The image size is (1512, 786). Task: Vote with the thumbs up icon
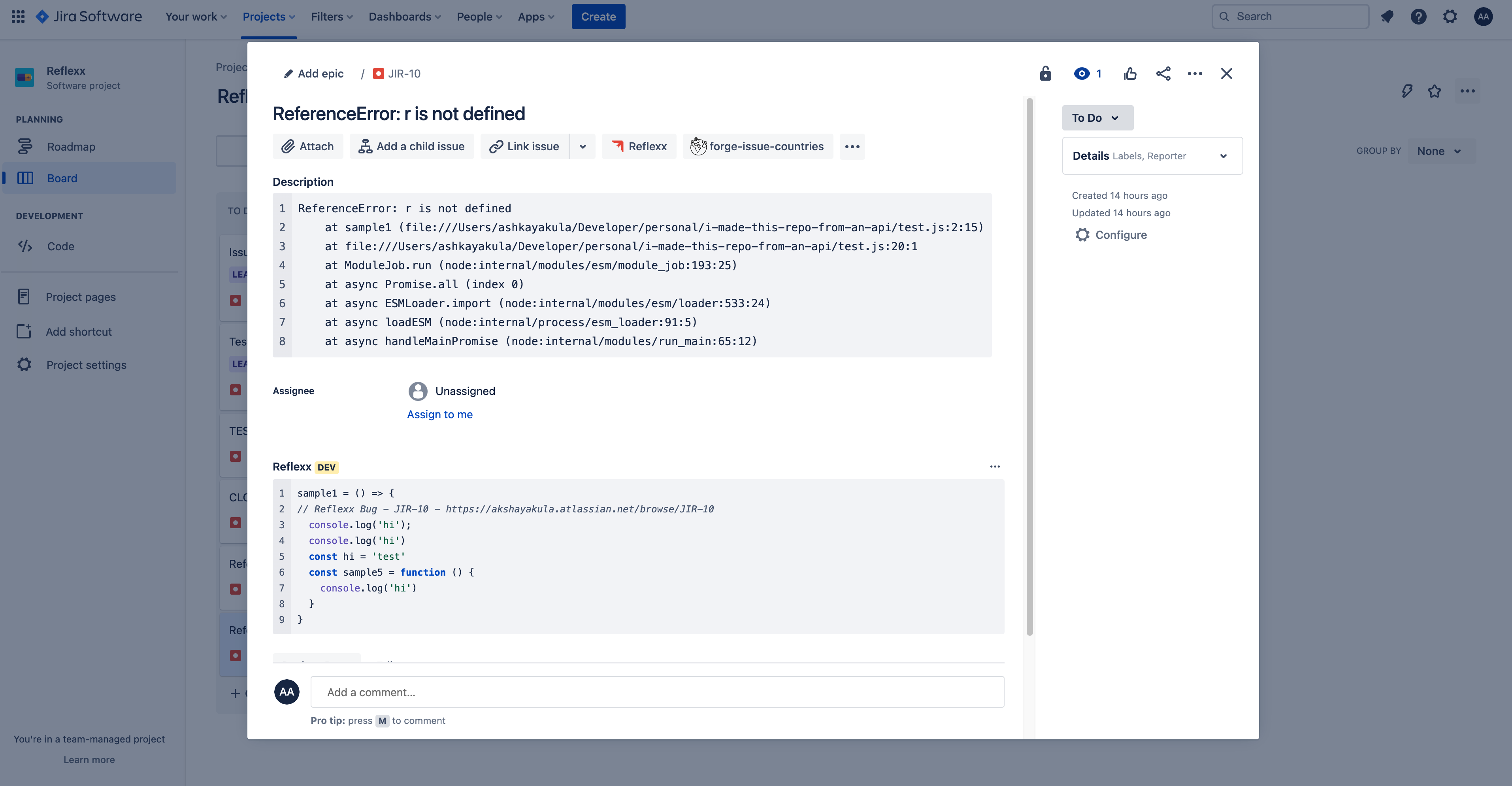click(1130, 74)
